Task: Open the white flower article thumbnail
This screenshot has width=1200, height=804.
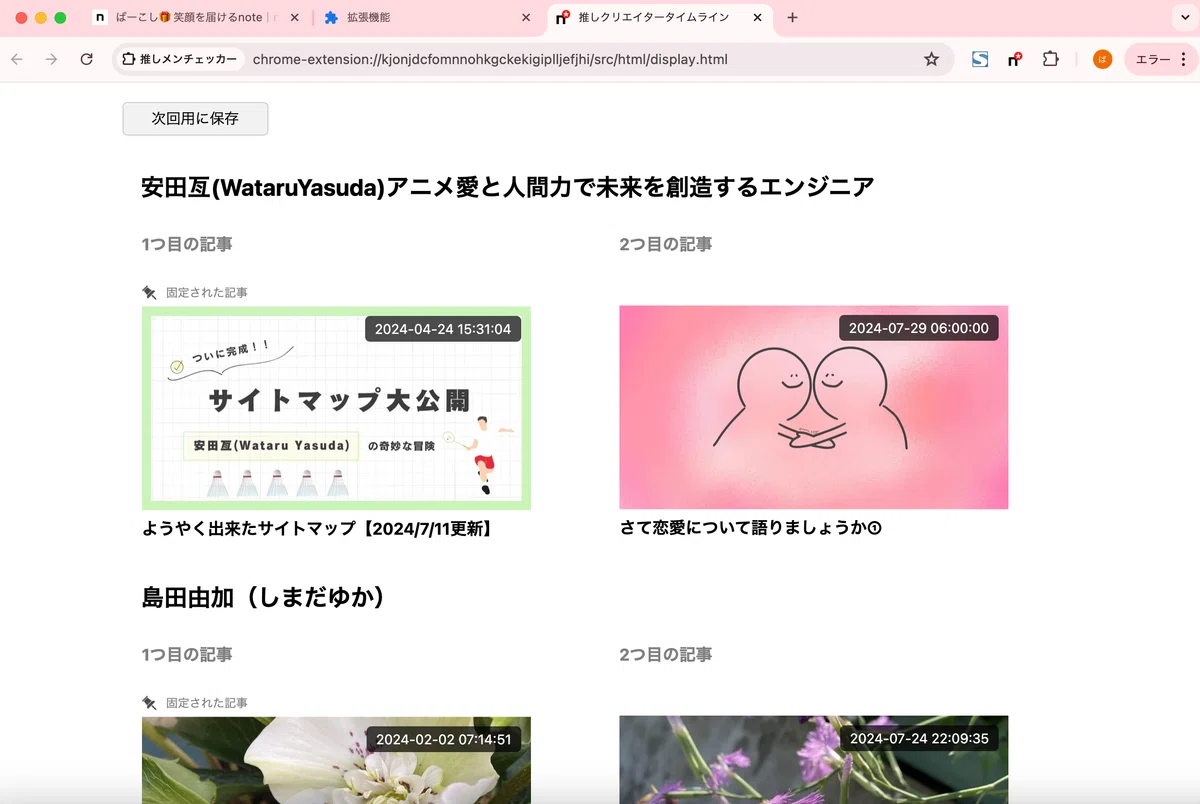Action: click(x=336, y=760)
